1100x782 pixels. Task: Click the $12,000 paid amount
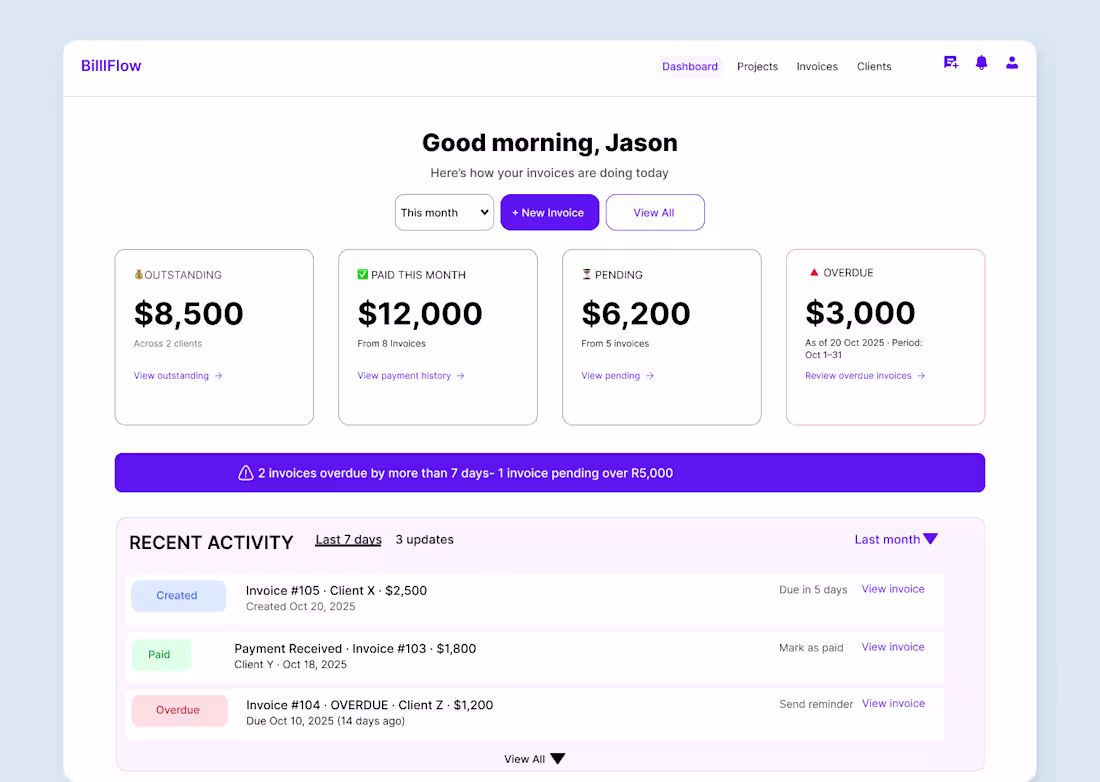coord(420,314)
